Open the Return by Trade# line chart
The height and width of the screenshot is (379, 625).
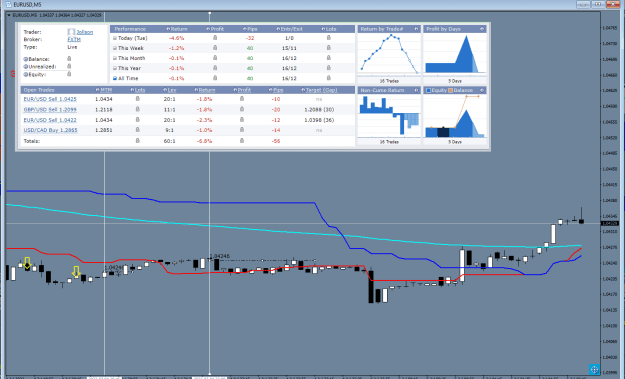coord(389,55)
